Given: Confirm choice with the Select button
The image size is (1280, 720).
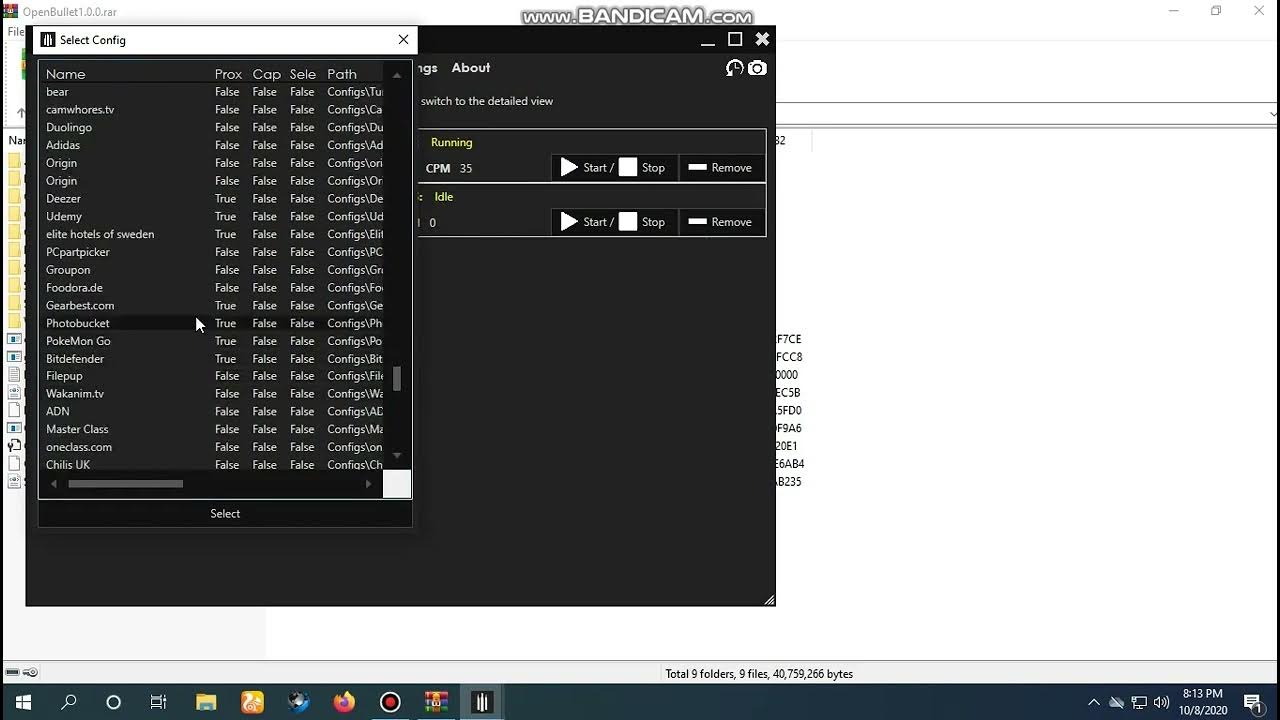Looking at the screenshot, I should coord(225,513).
